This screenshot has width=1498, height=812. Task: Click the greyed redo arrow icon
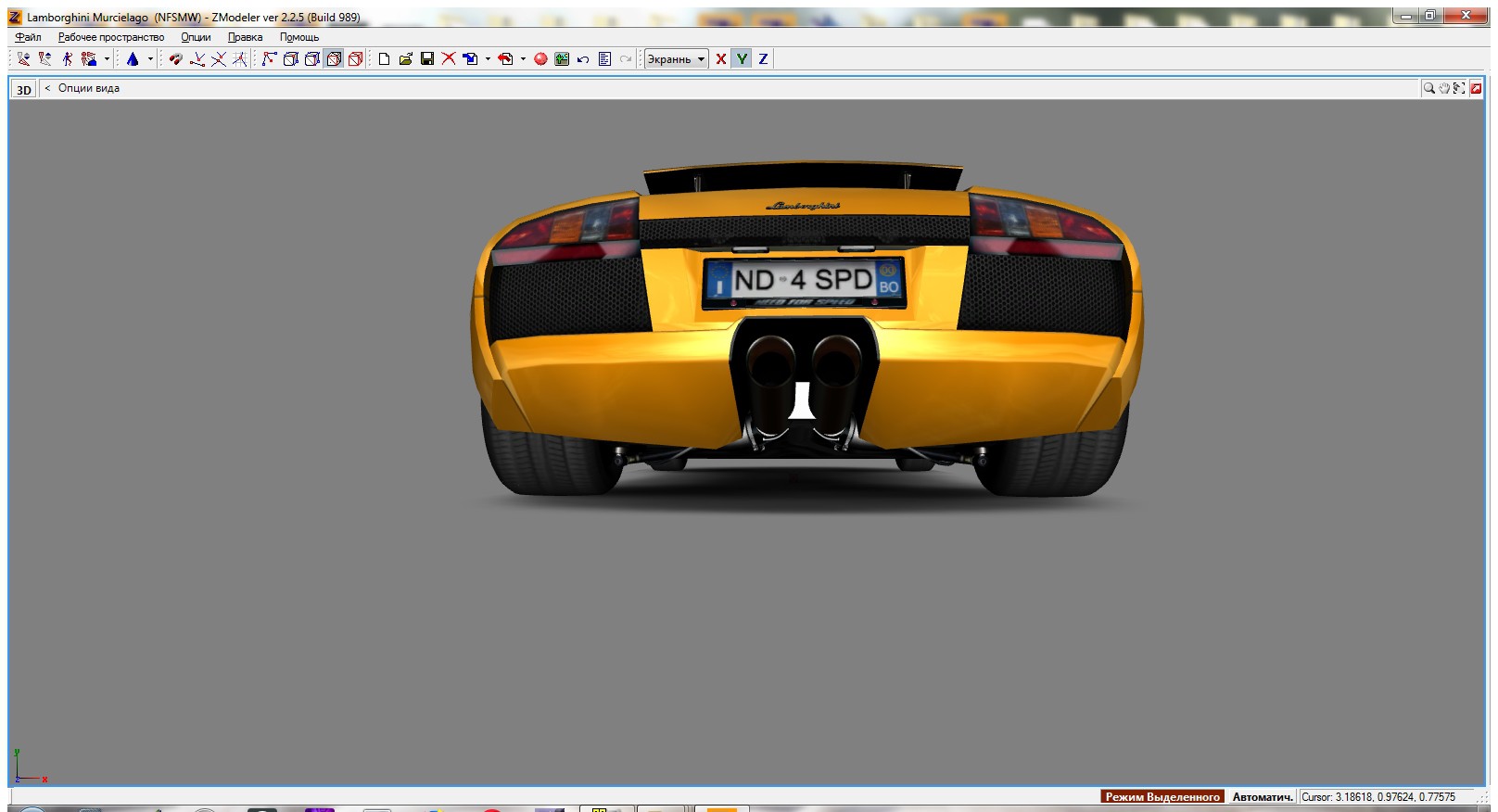click(626, 58)
